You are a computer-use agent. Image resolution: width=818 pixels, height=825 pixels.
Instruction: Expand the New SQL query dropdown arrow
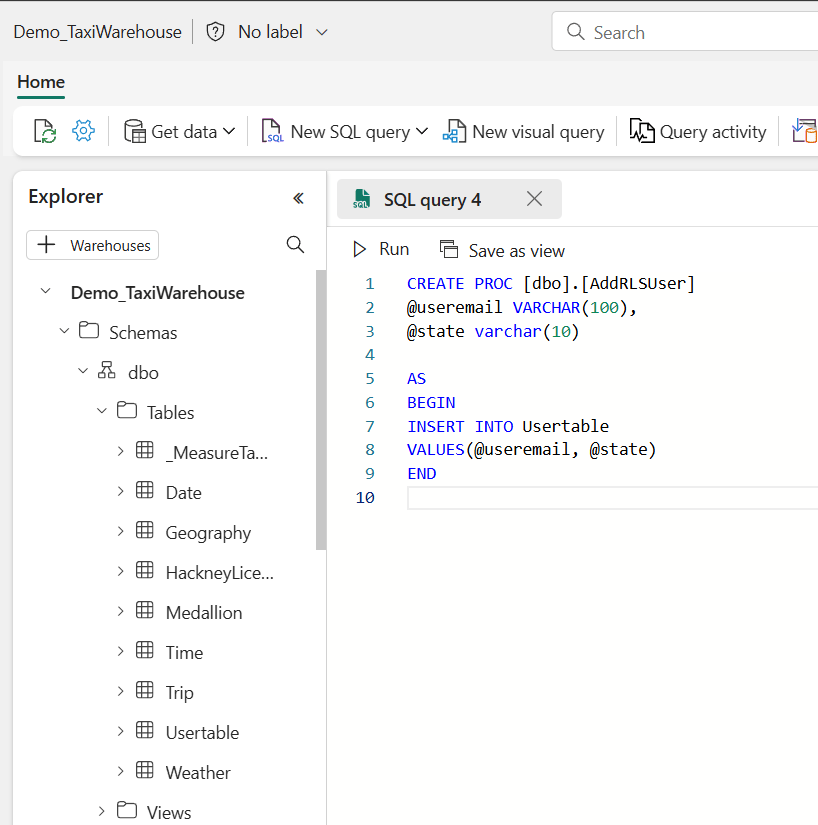click(421, 131)
